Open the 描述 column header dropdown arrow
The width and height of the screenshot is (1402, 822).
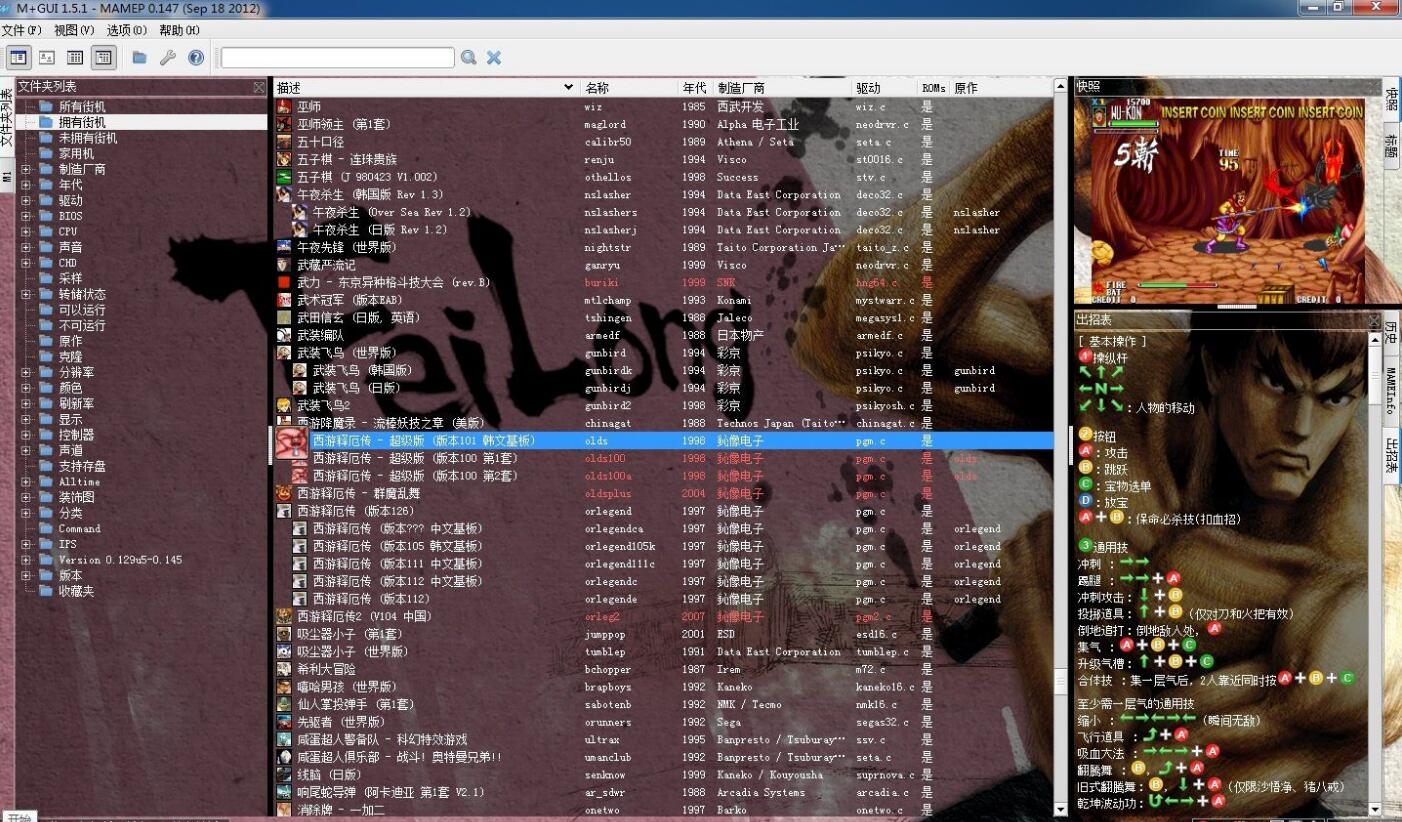(x=569, y=88)
